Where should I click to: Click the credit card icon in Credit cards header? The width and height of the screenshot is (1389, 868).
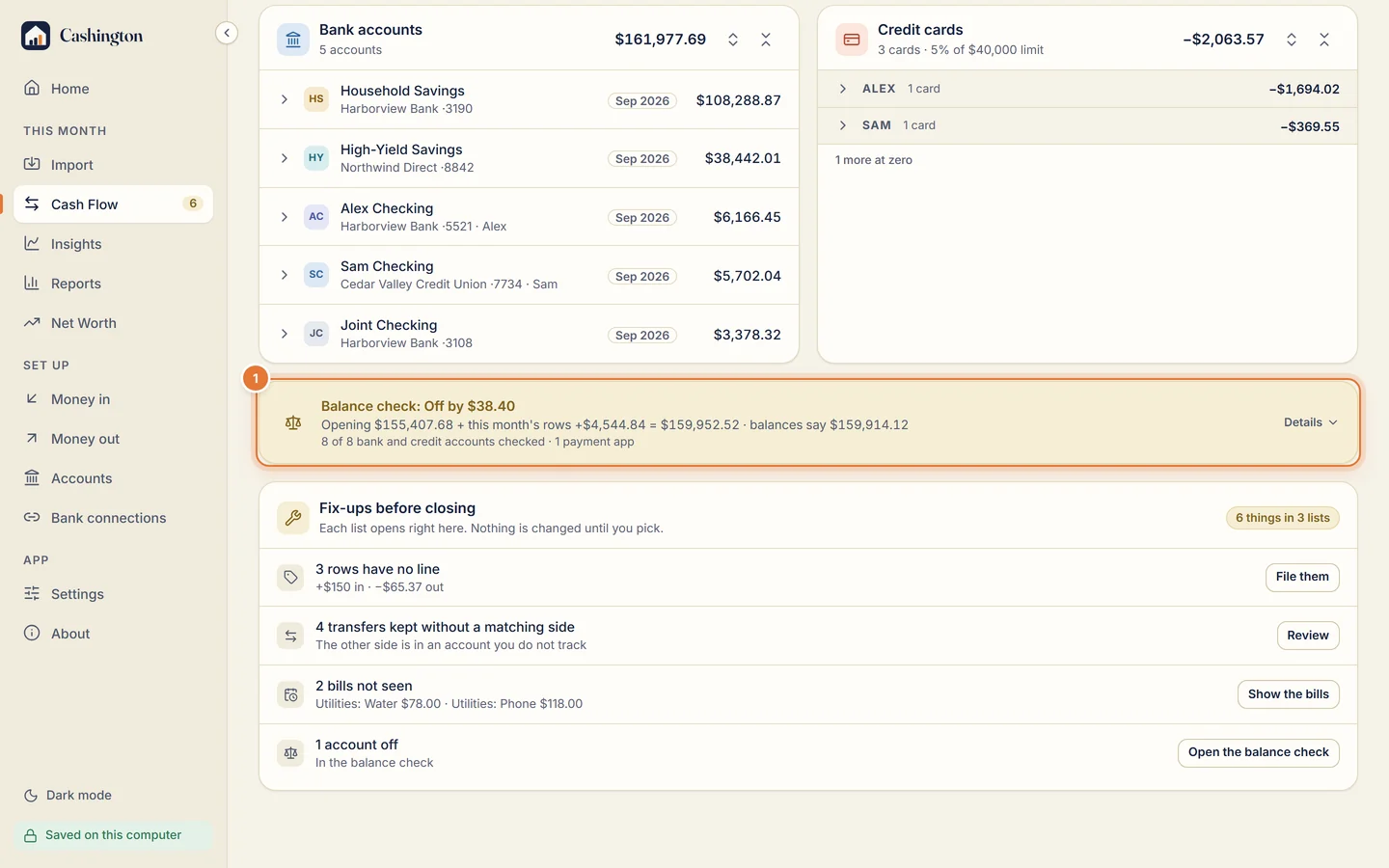pyautogui.click(x=852, y=40)
